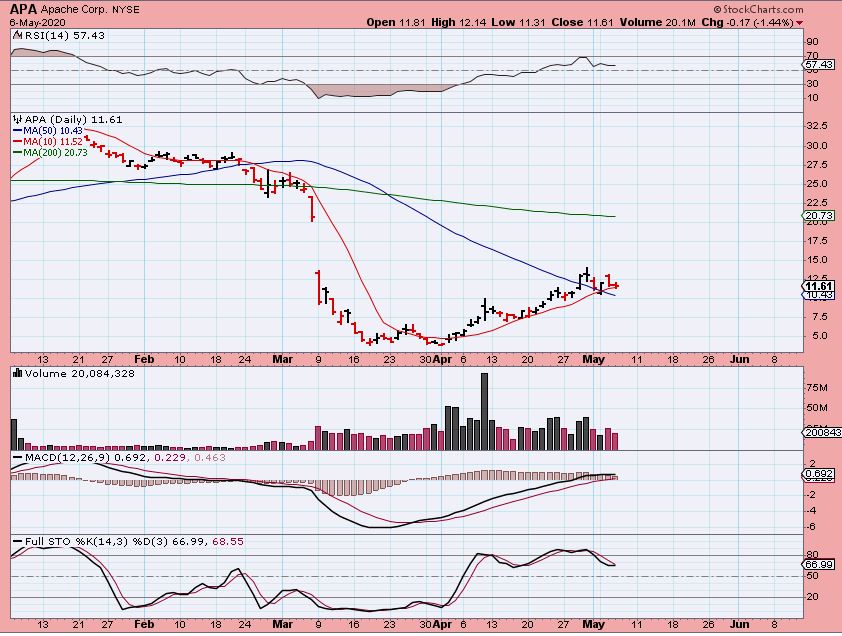Click the APA ticker symbol in the header
Viewport: 842px width, 636px height.
click(x=24, y=9)
